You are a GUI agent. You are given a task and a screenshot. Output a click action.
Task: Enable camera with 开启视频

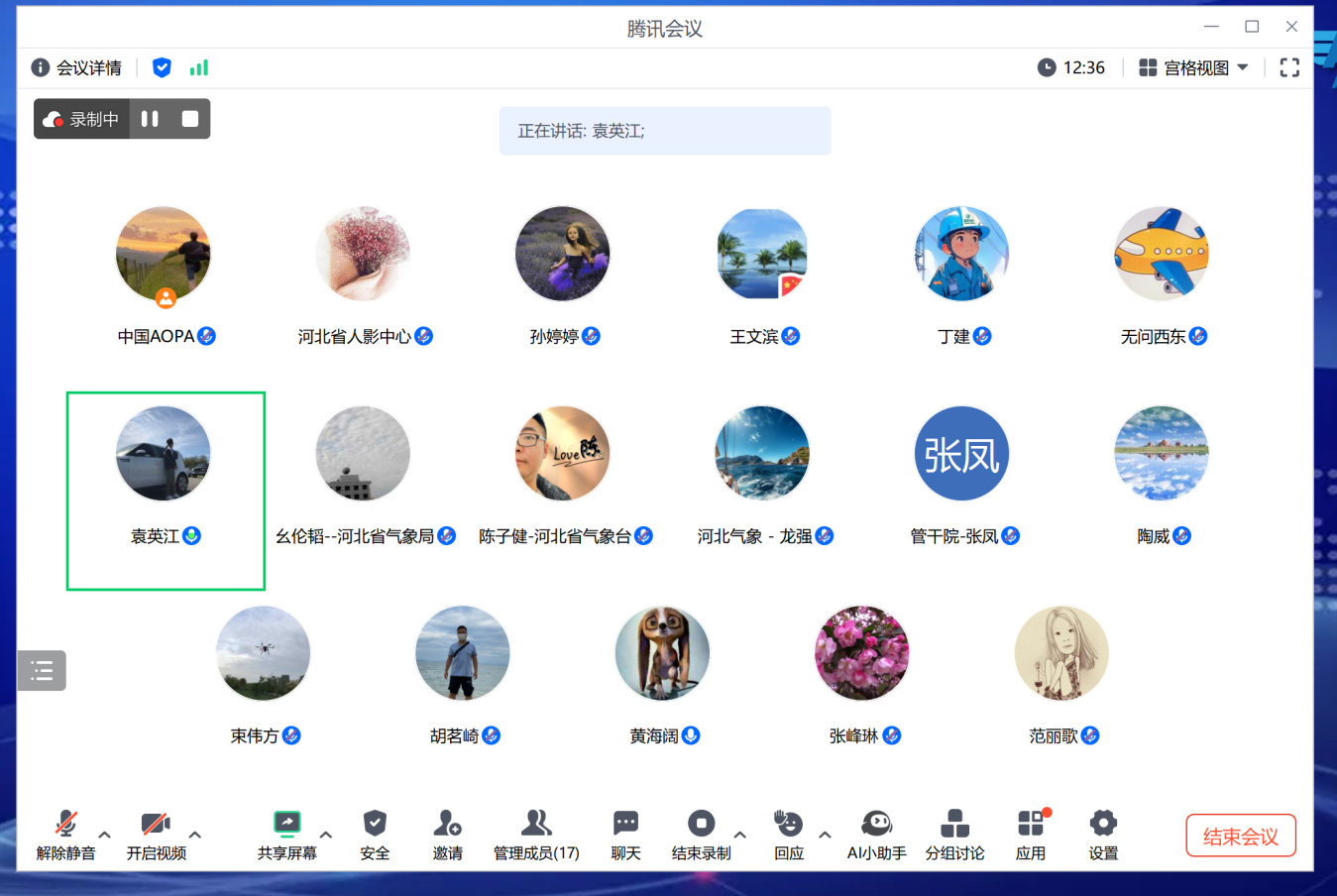[154, 833]
